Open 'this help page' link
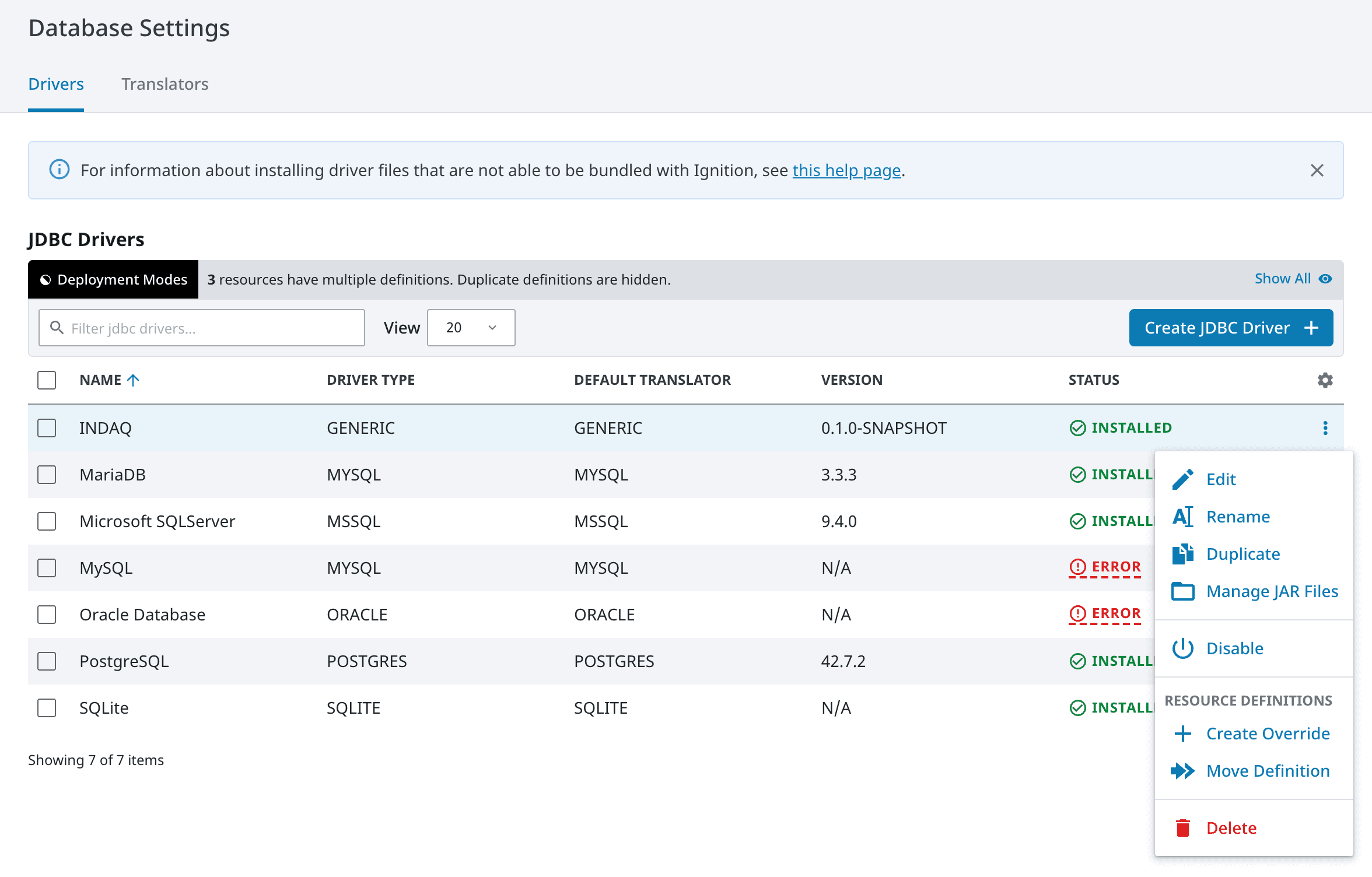 (x=846, y=170)
